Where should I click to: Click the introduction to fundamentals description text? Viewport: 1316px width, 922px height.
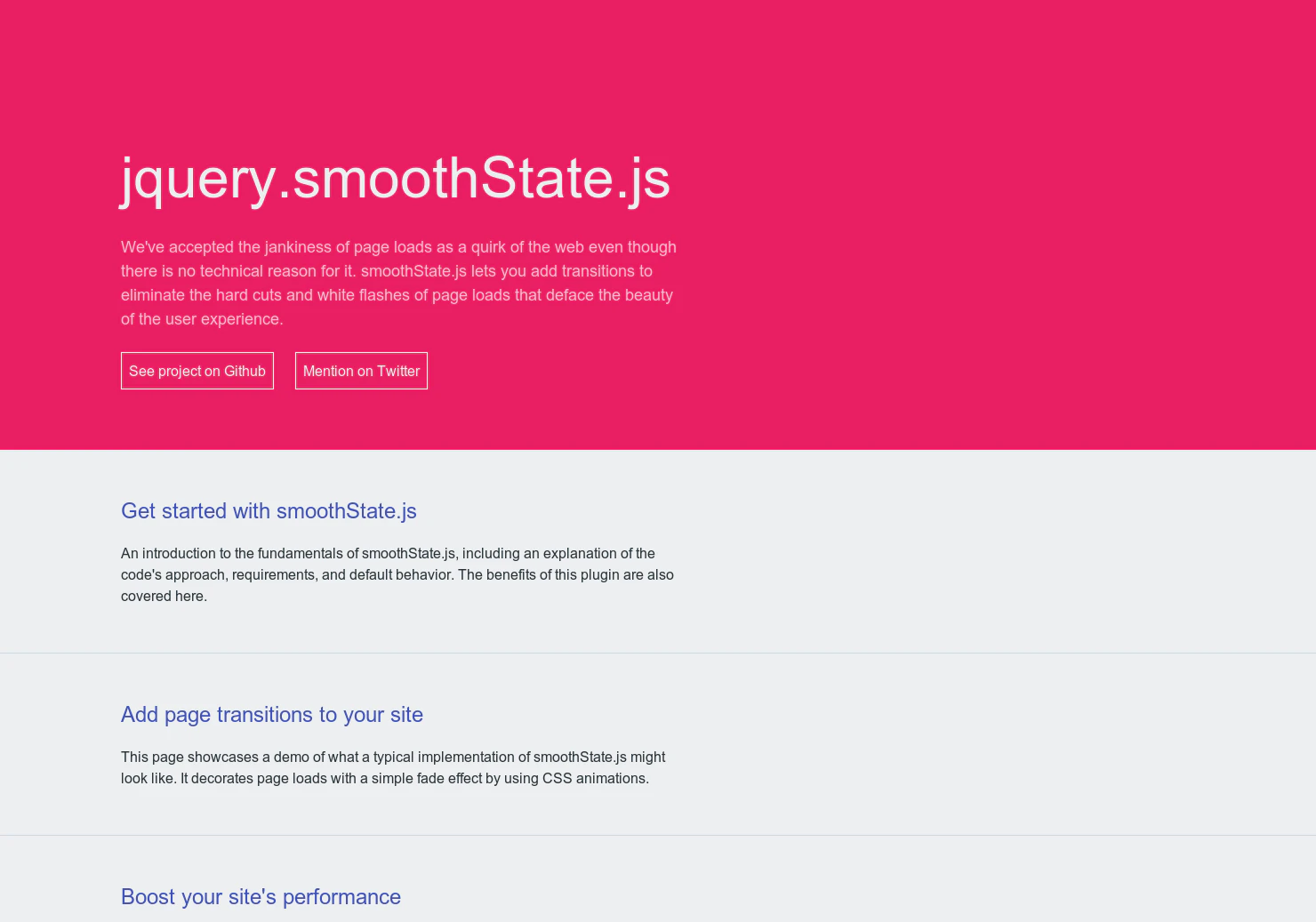point(397,574)
